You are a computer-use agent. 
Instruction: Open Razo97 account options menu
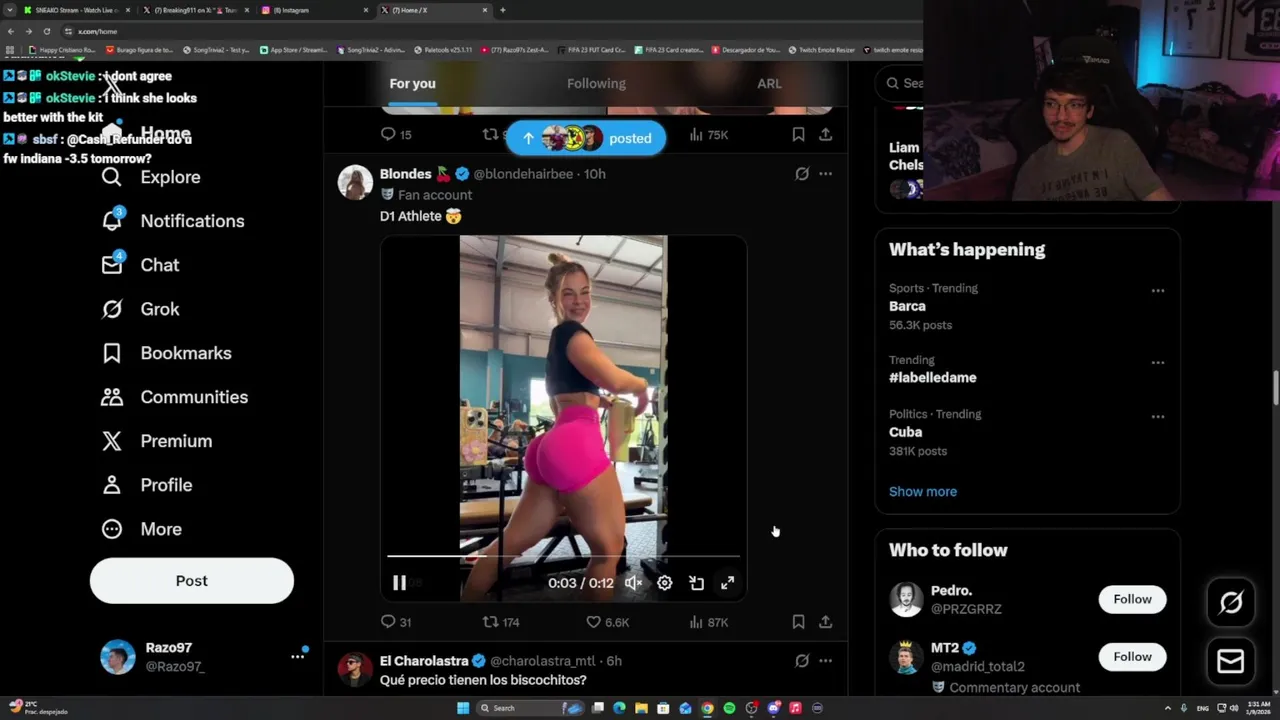[x=297, y=656]
